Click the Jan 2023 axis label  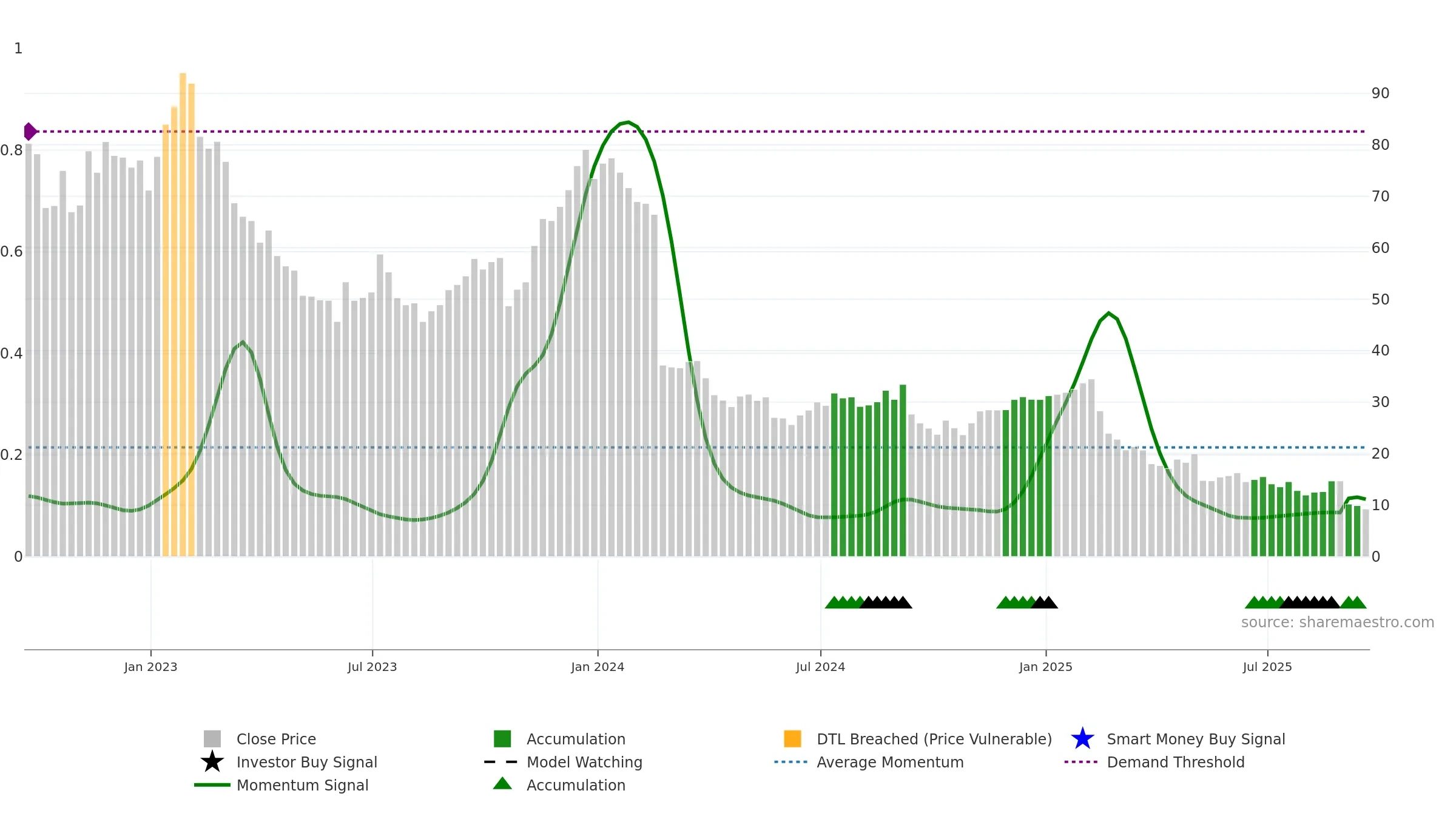pyautogui.click(x=150, y=667)
